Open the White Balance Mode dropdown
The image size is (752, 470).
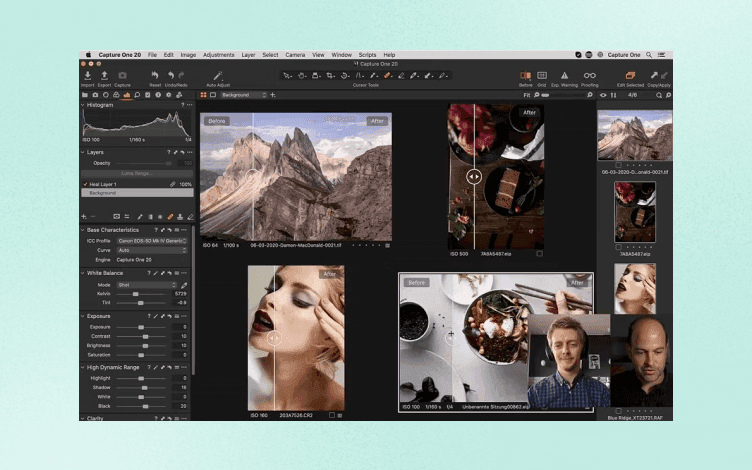[x=145, y=285]
